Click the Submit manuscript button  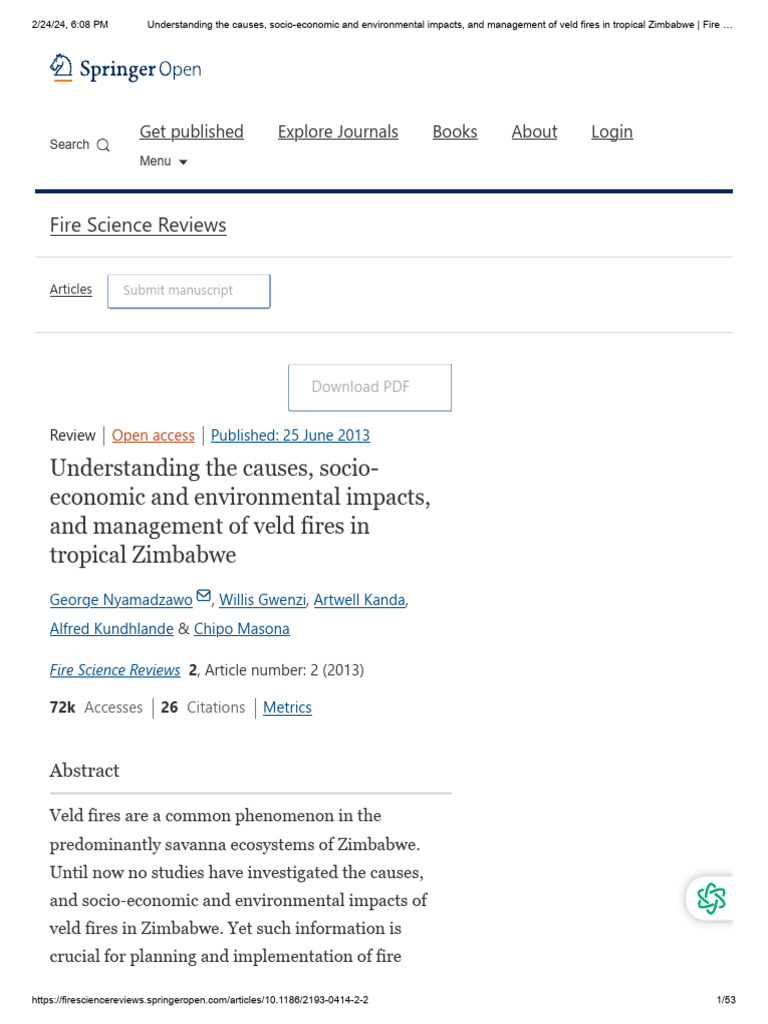(189, 291)
